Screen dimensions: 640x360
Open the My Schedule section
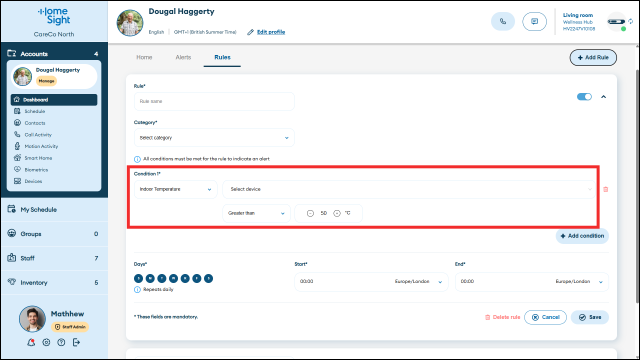[54, 209]
